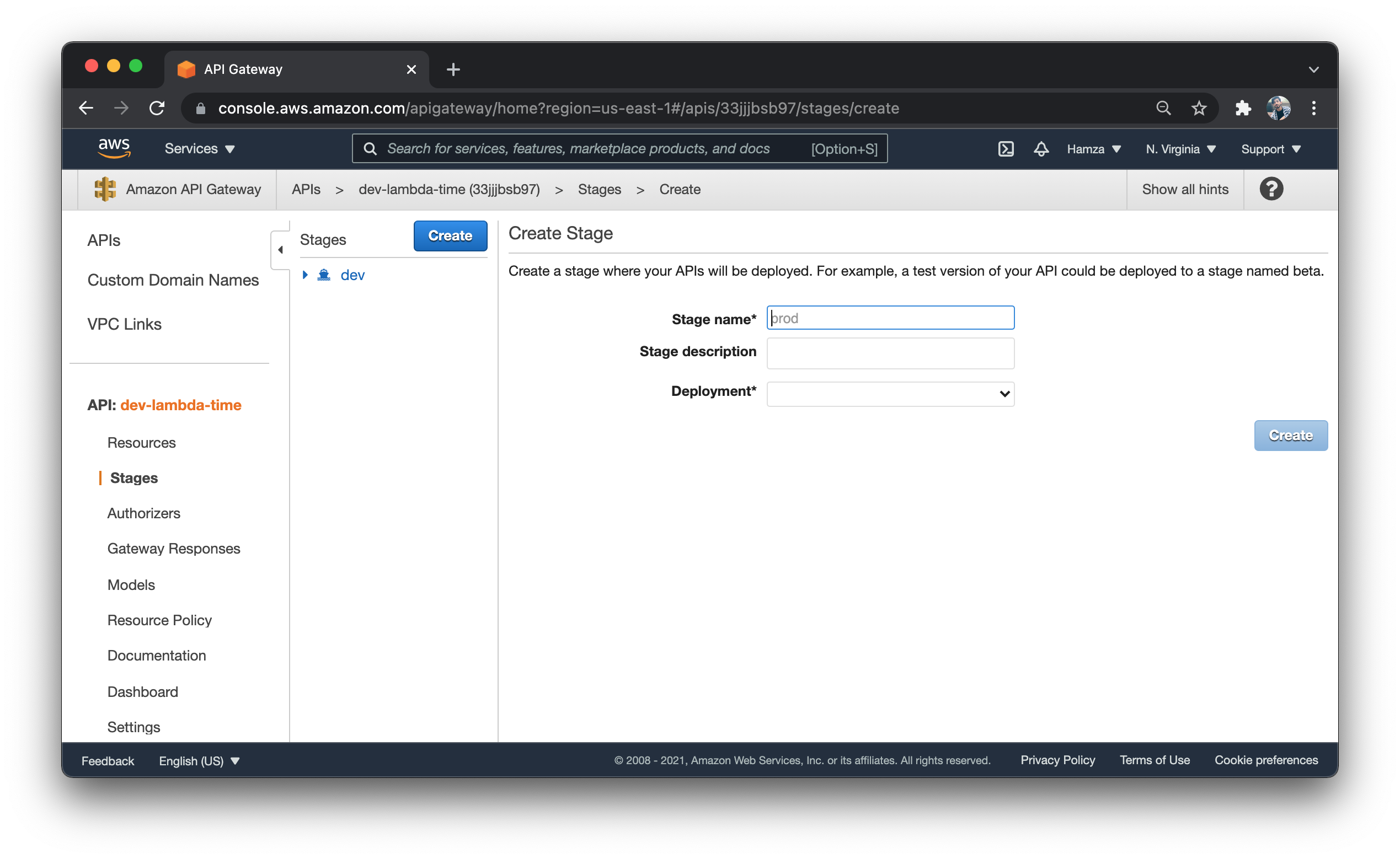1400x859 pixels.
Task: Open VPC Links
Action: 124,324
